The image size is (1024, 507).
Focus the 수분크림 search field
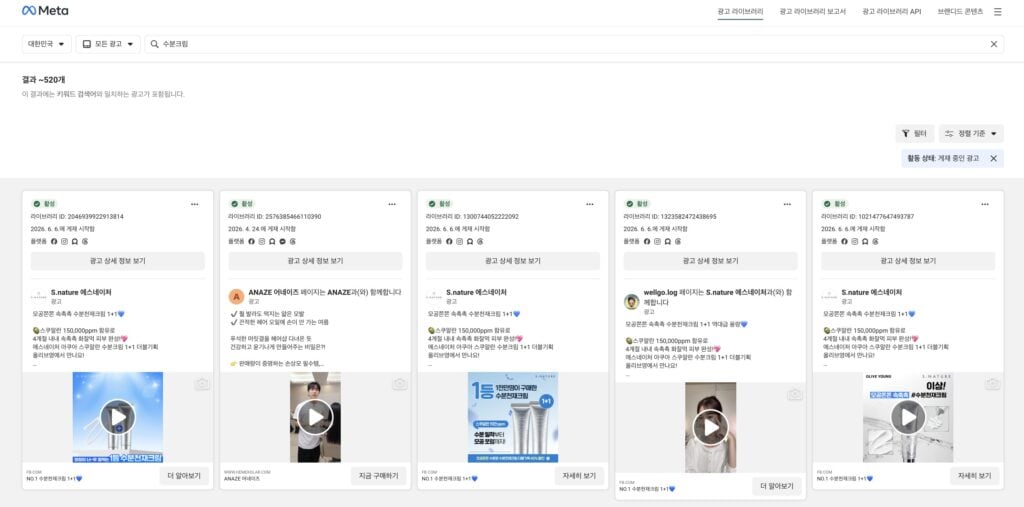coord(574,44)
